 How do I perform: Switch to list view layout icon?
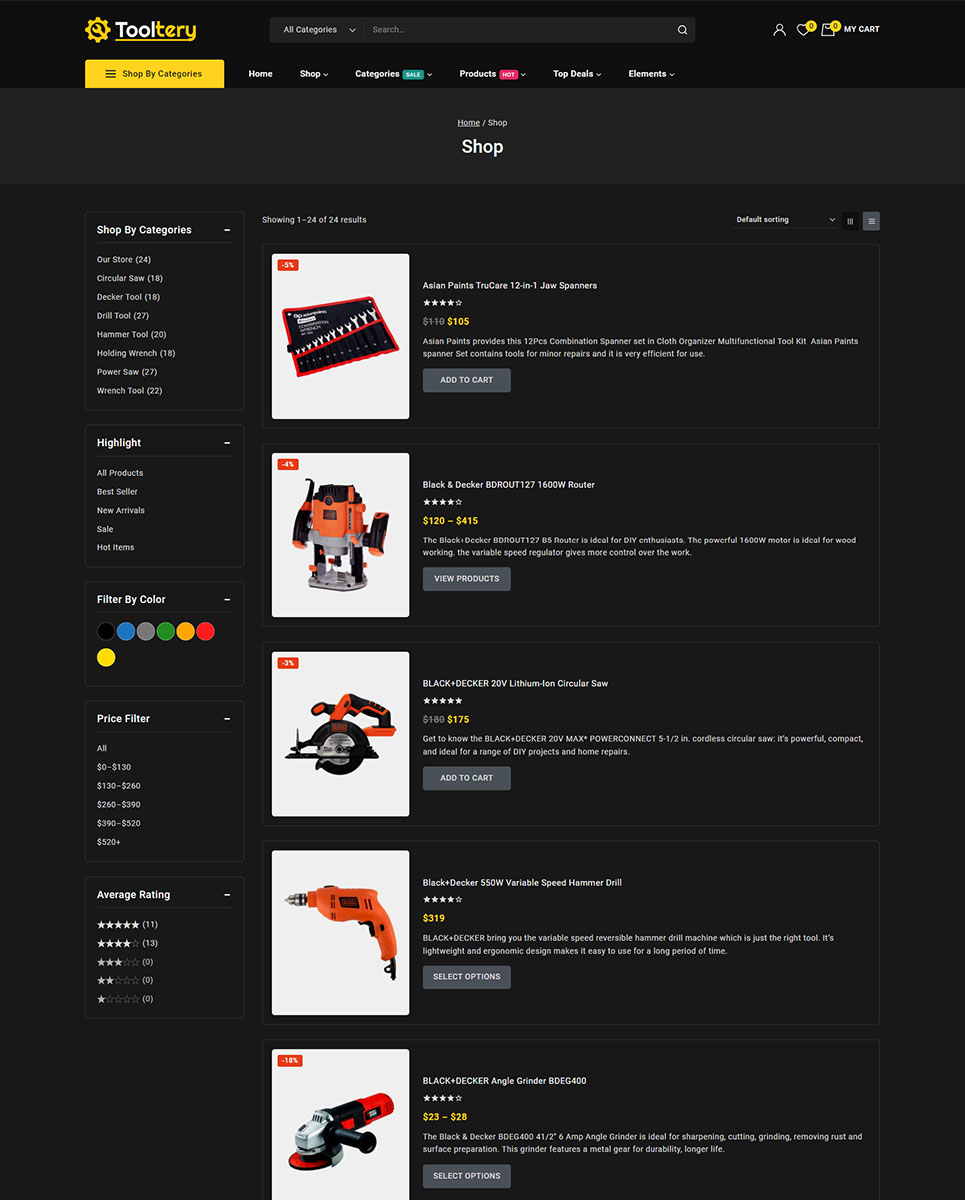[x=871, y=221]
